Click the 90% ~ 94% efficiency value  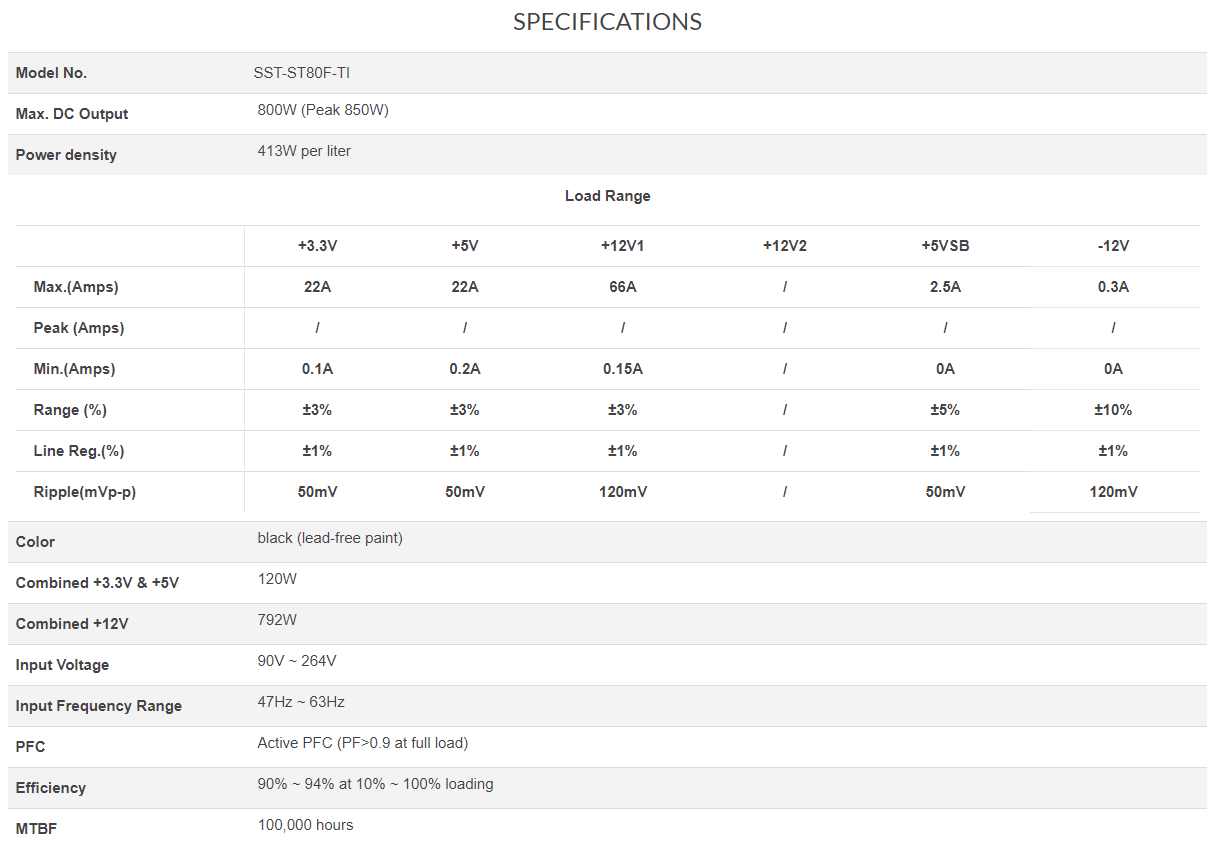pyautogui.click(x=375, y=784)
